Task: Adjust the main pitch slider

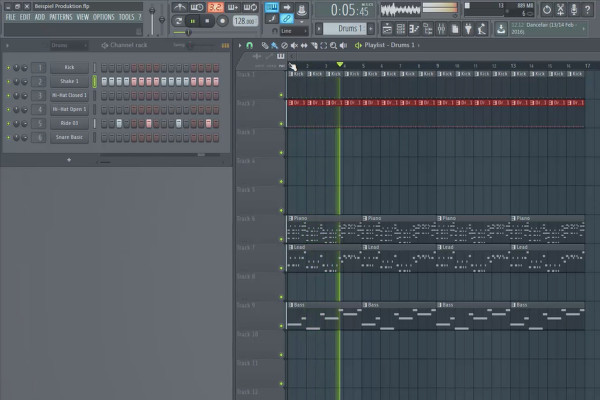Action: click(161, 20)
